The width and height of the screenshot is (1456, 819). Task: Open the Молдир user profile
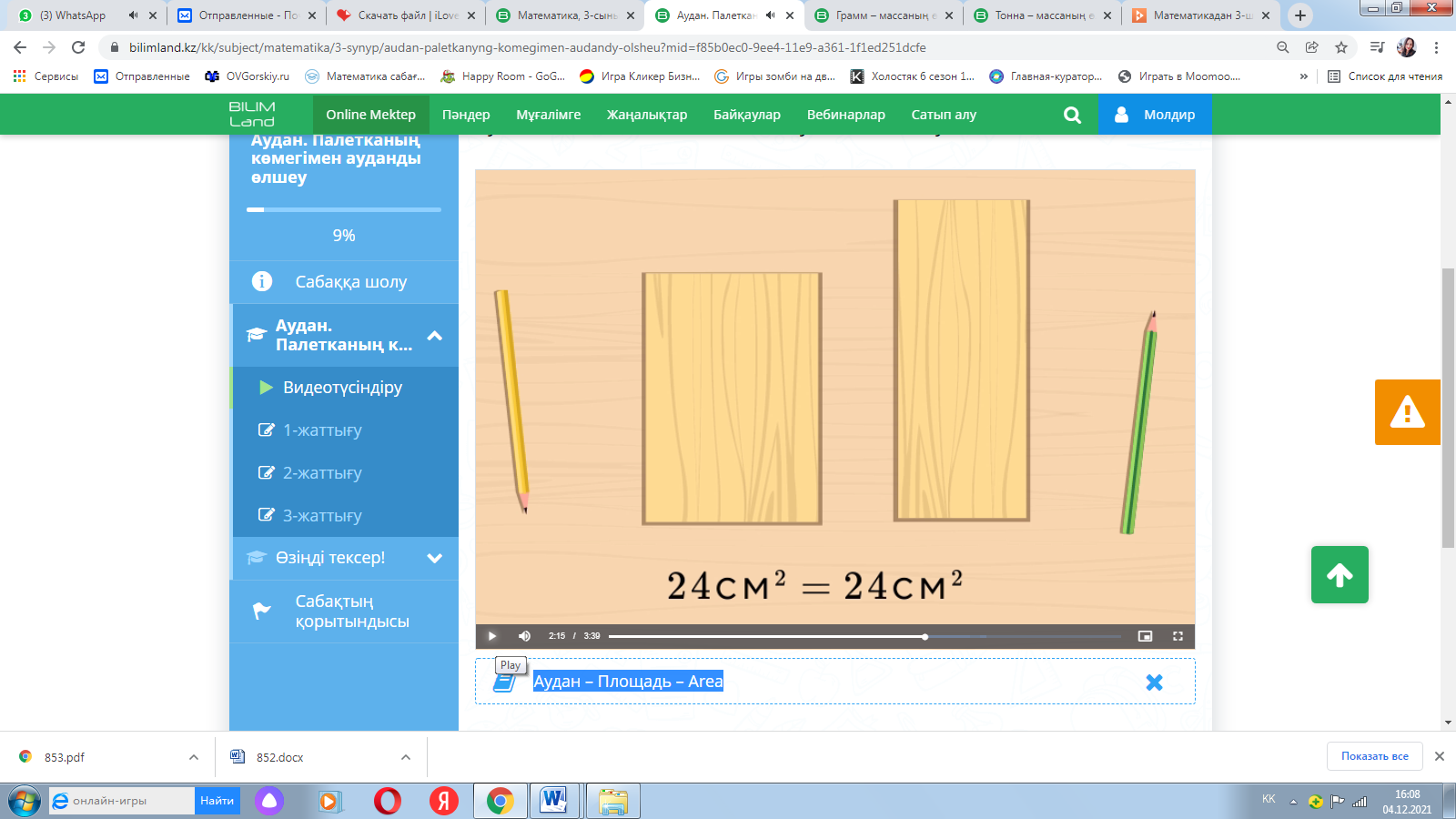tap(1155, 115)
